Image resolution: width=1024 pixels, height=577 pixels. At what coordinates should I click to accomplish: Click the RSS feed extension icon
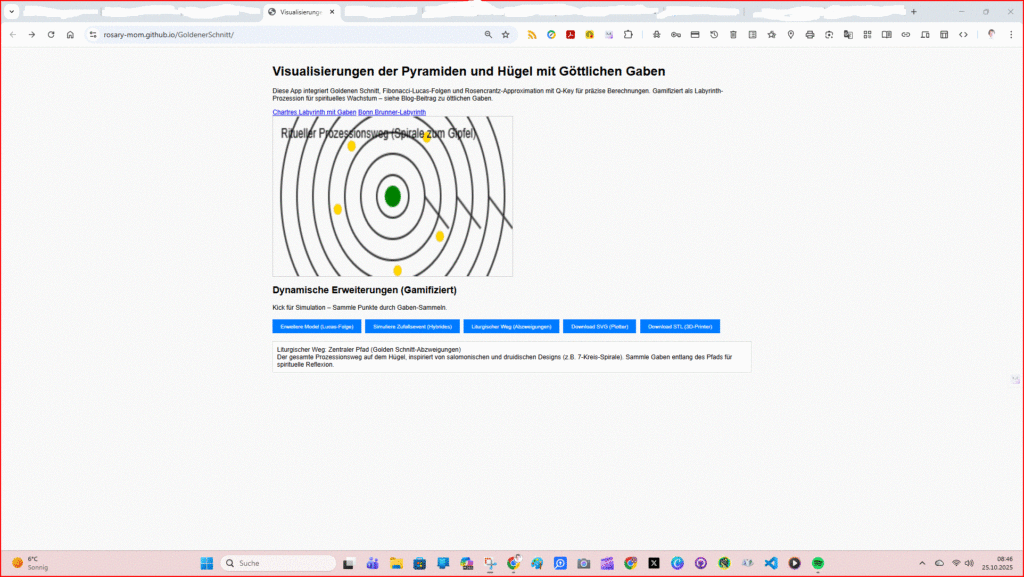pos(532,34)
